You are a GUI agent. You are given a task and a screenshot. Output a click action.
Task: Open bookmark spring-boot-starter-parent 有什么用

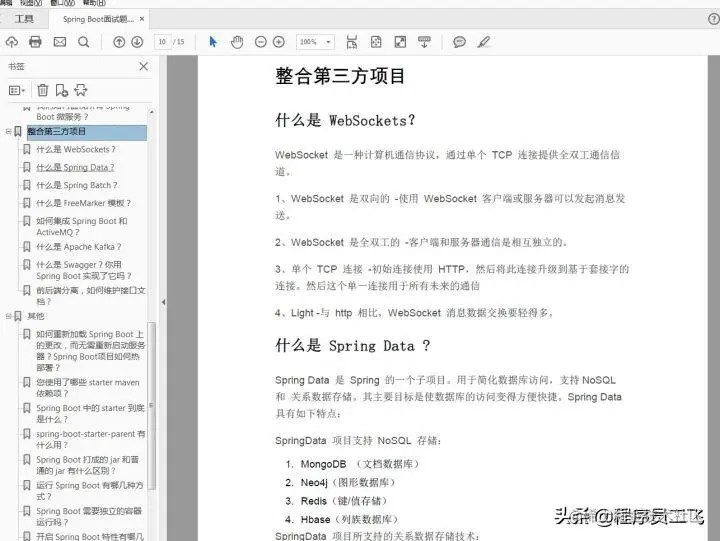[x=90, y=439]
